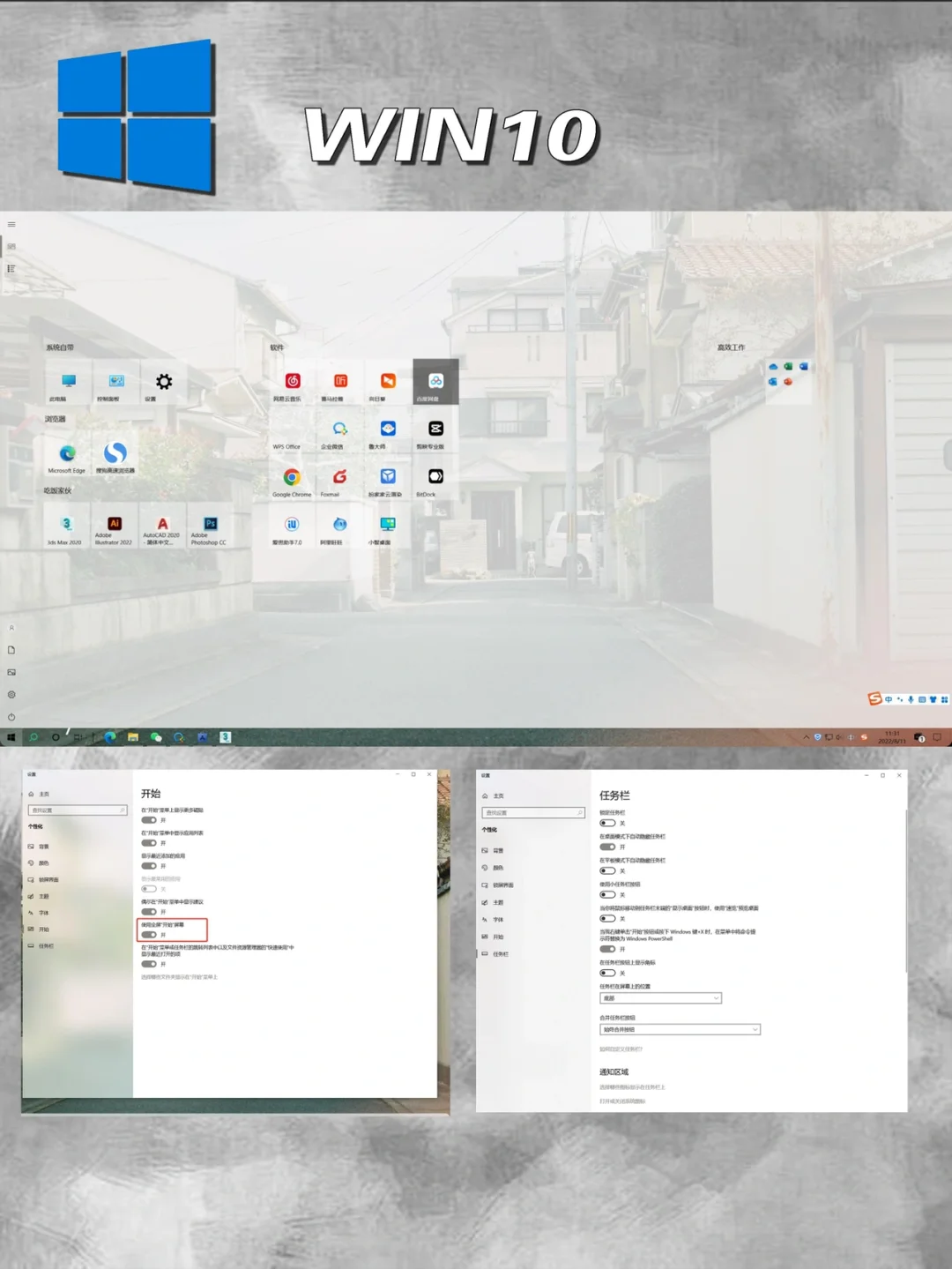Click the power icon in the Start rail
This screenshot has width=952, height=1269.
coord(11,717)
